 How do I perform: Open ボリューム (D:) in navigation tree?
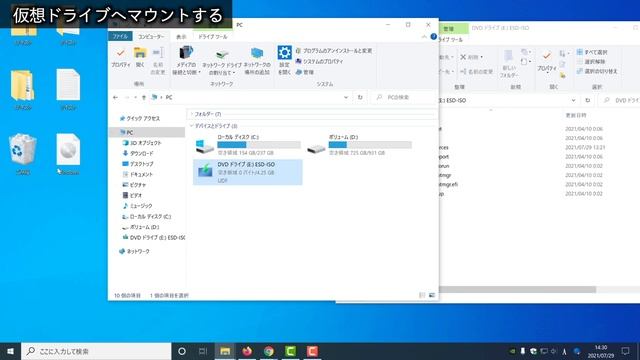[x=141, y=227]
